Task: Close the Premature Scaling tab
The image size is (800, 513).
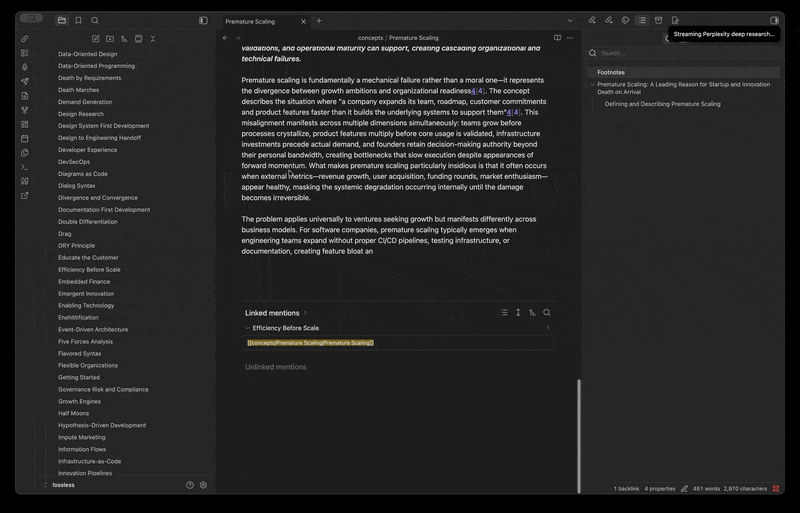Action: 304,21
